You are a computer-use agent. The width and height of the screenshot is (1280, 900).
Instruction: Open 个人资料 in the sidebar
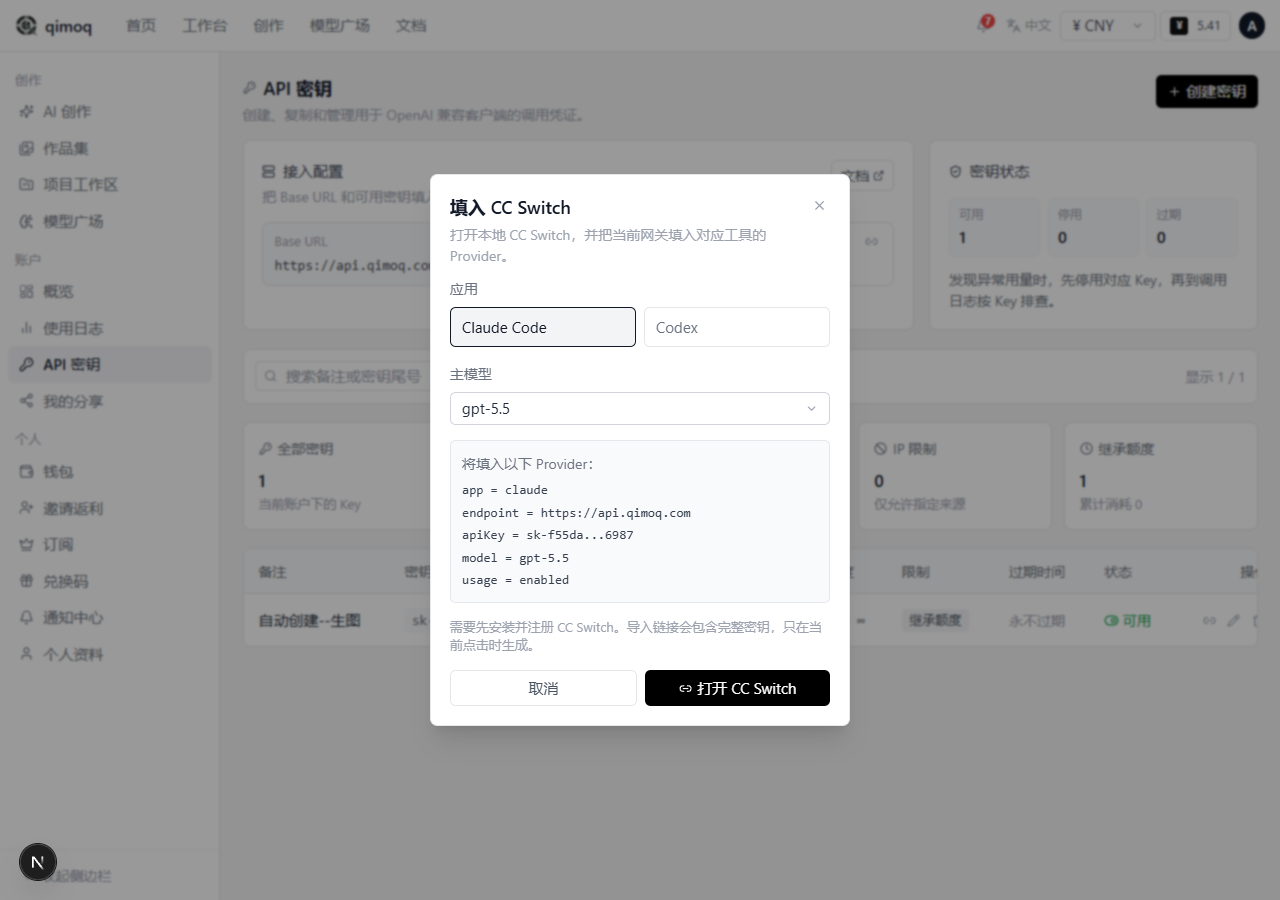coord(110,654)
